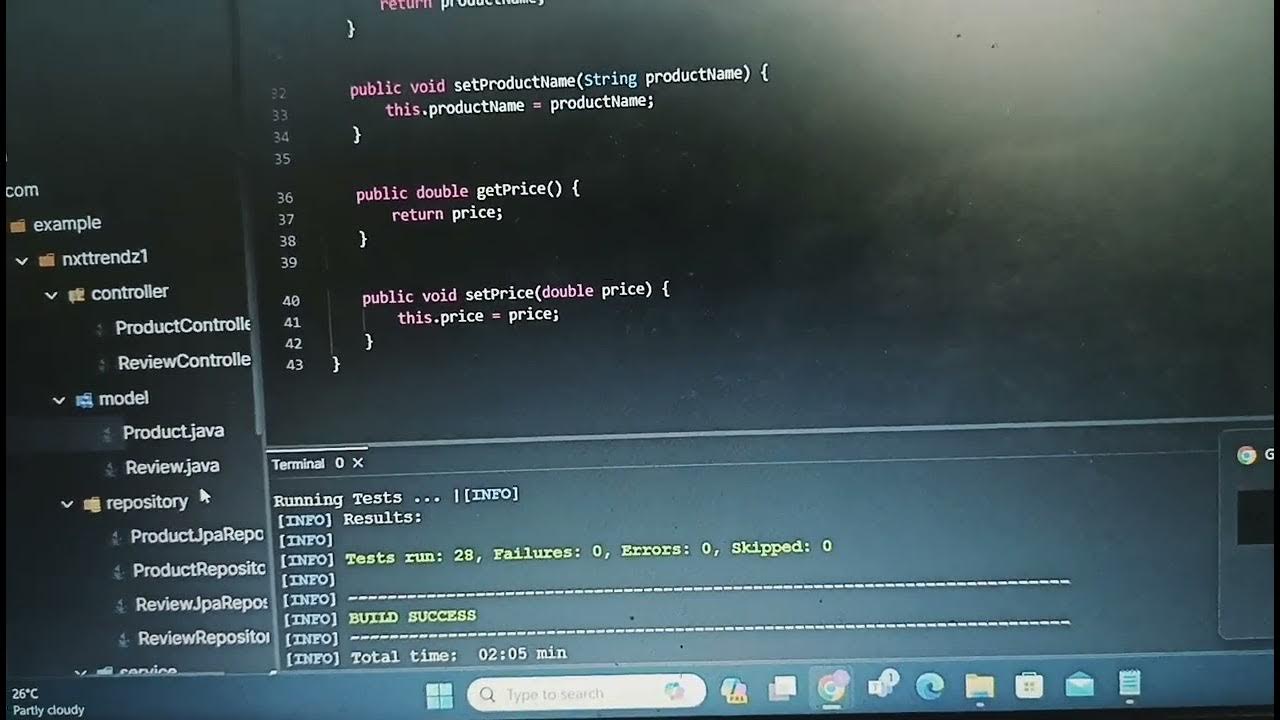
Task: Click line number 36 in the gutter
Action: tap(285, 198)
